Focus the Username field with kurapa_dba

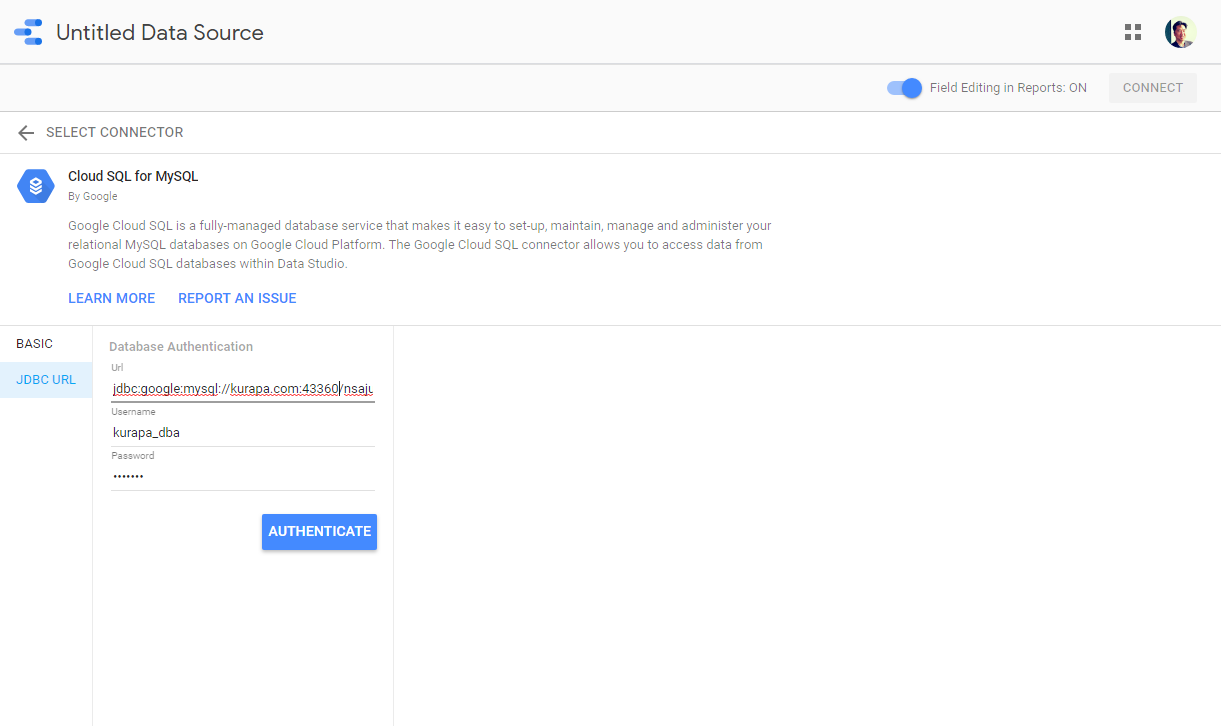pyautogui.click(x=243, y=433)
